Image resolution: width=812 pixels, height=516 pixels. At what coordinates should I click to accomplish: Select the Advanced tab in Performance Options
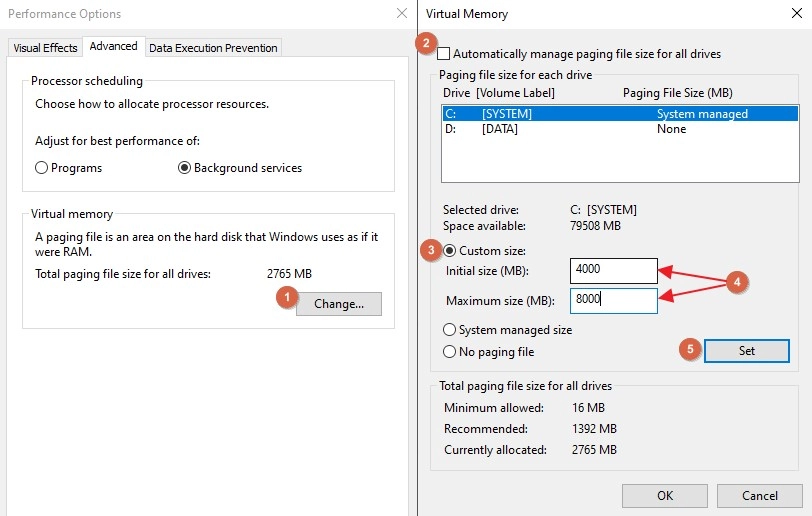click(113, 46)
